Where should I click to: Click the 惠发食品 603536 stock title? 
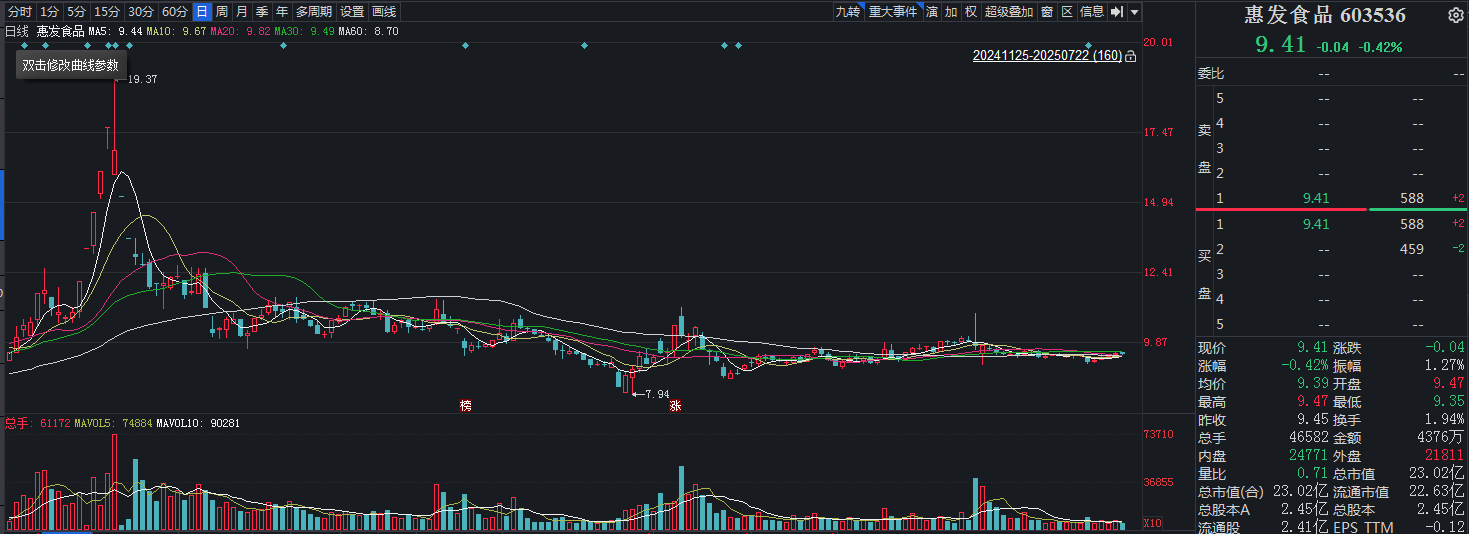[1324, 15]
